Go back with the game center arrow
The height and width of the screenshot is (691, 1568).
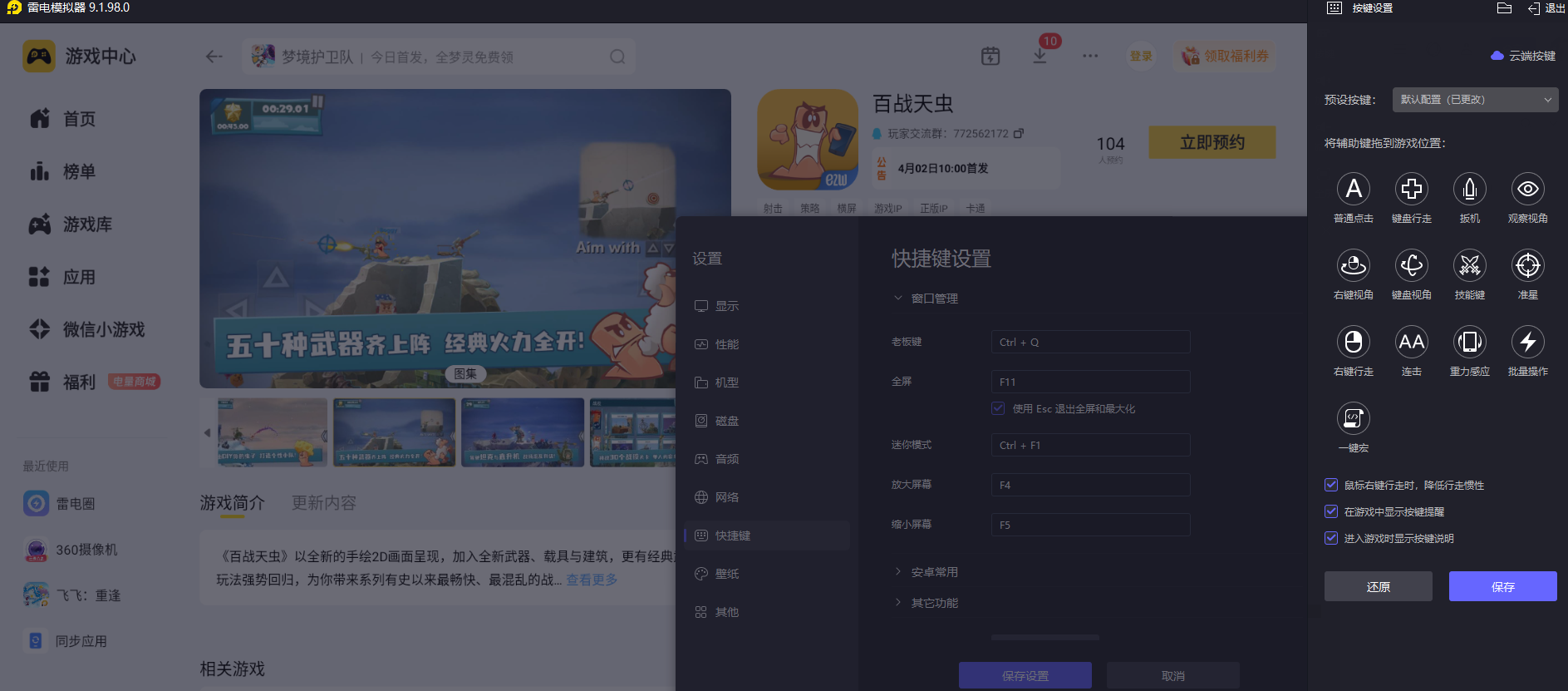pyautogui.click(x=214, y=57)
